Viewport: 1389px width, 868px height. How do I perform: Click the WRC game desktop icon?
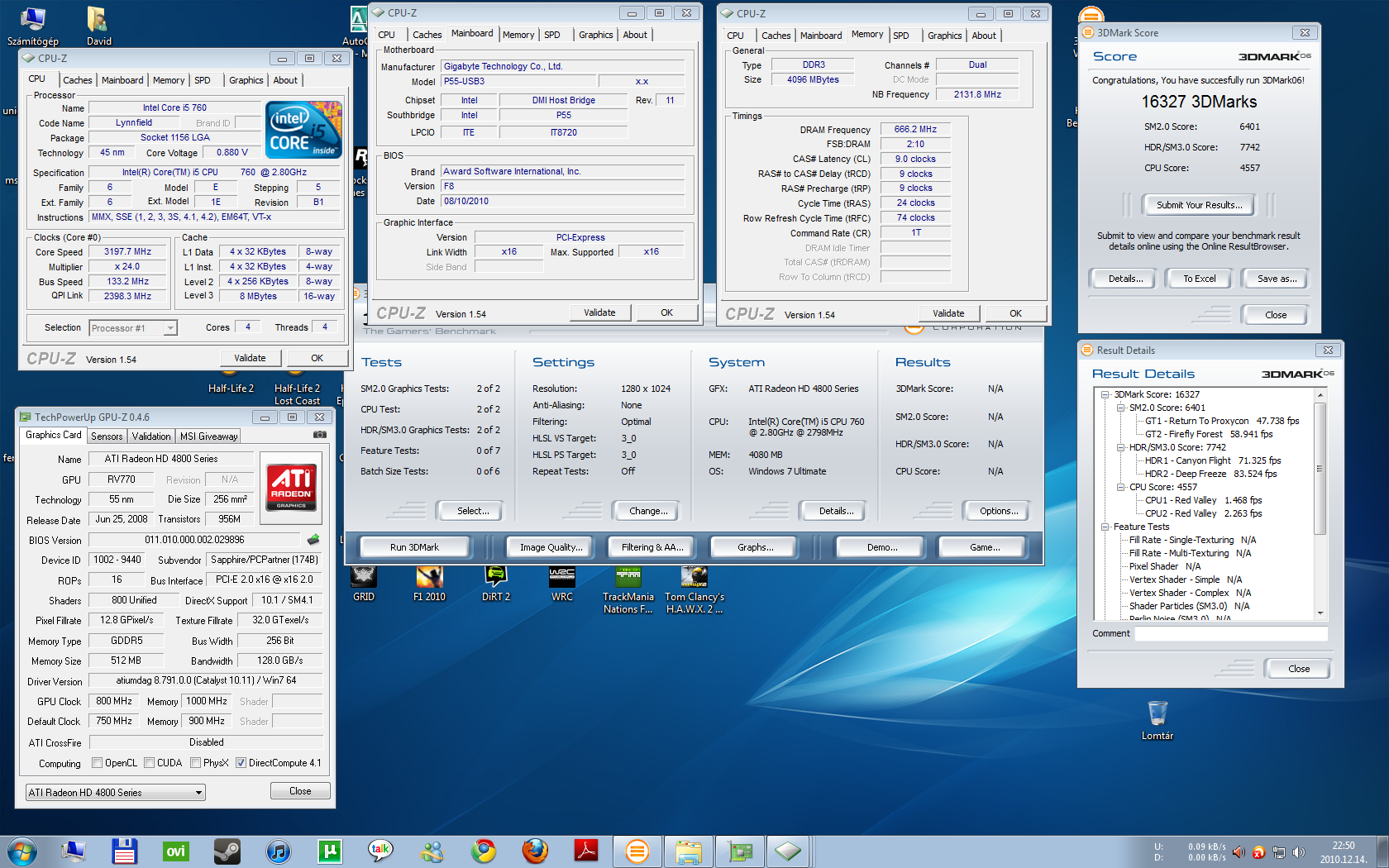[x=561, y=577]
